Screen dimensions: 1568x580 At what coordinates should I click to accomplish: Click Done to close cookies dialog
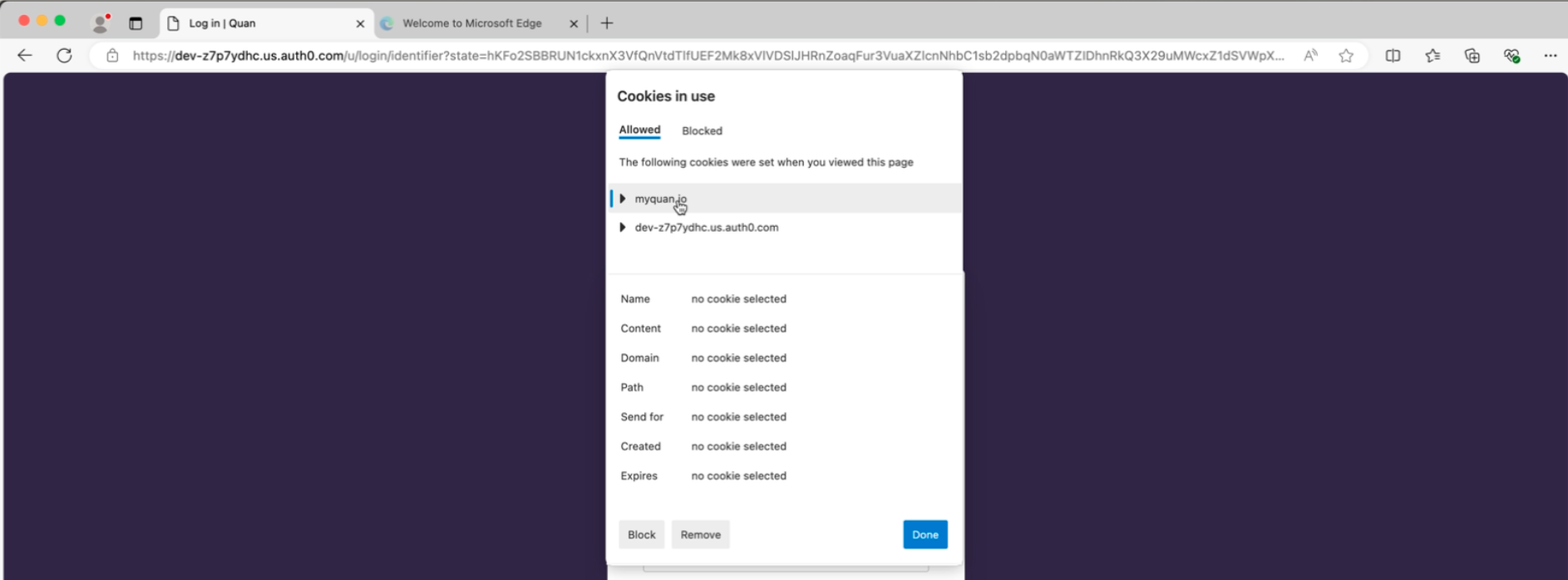pos(925,534)
